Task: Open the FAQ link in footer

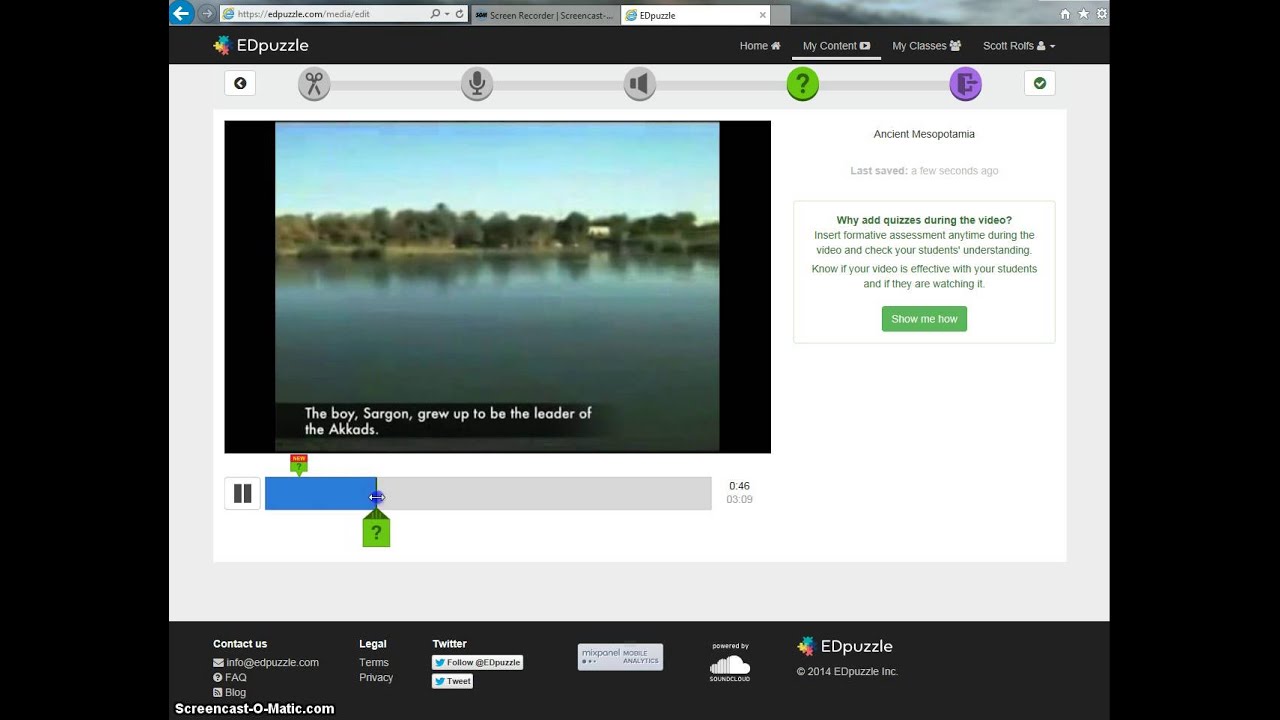Action: [230, 677]
